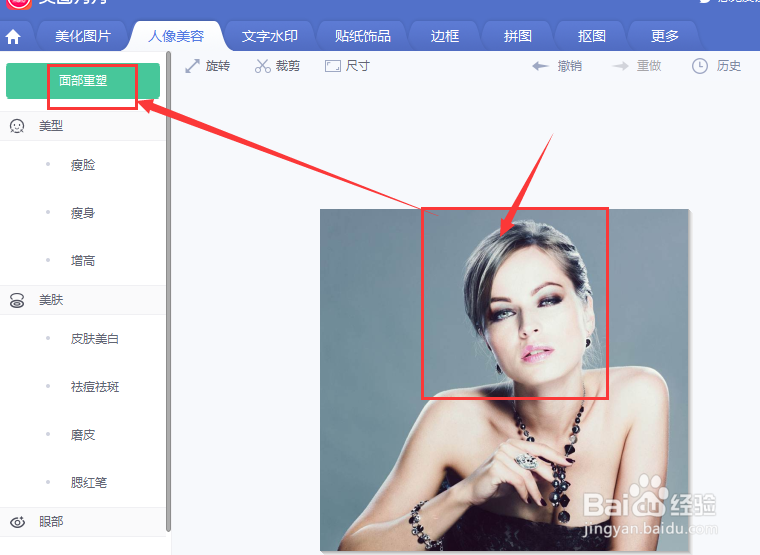This screenshot has width=760, height=555.
Task: Click the 裁剪 label
Action: pyautogui.click(x=287, y=66)
